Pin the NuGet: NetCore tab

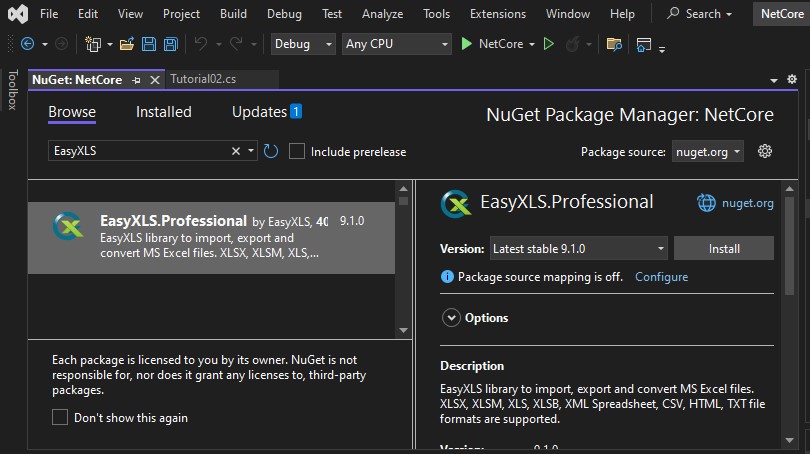[x=136, y=80]
